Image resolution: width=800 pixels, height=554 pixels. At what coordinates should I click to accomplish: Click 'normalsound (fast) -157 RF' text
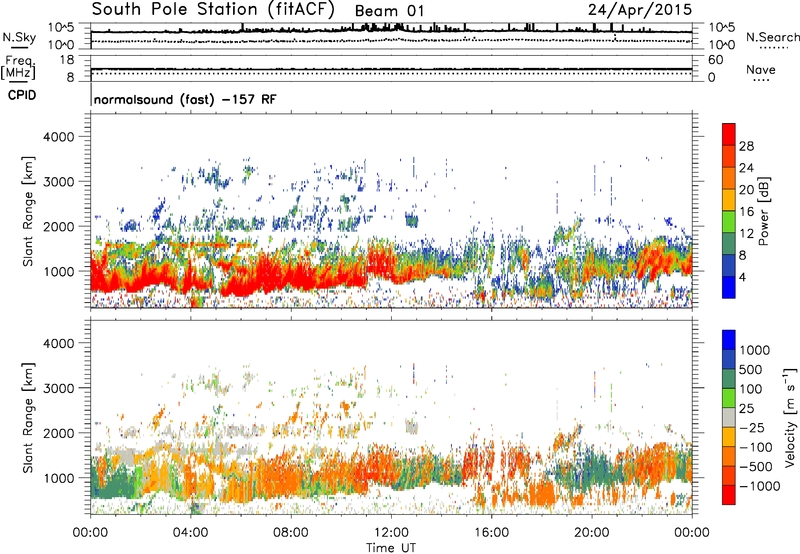click(185, 99)
